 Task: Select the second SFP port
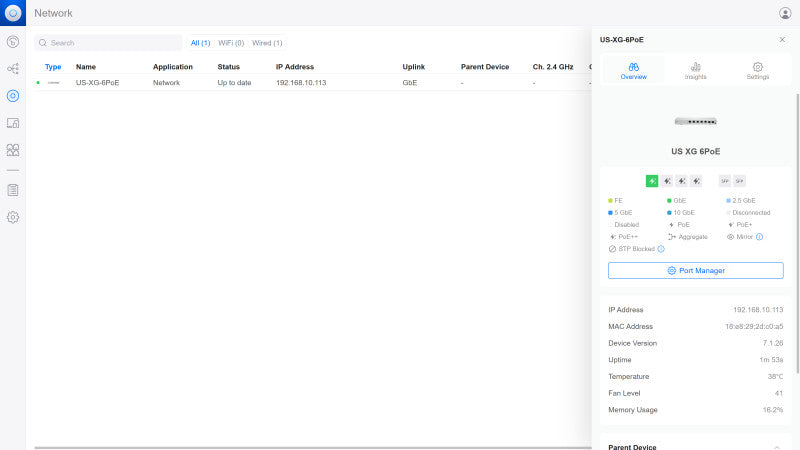739,181
